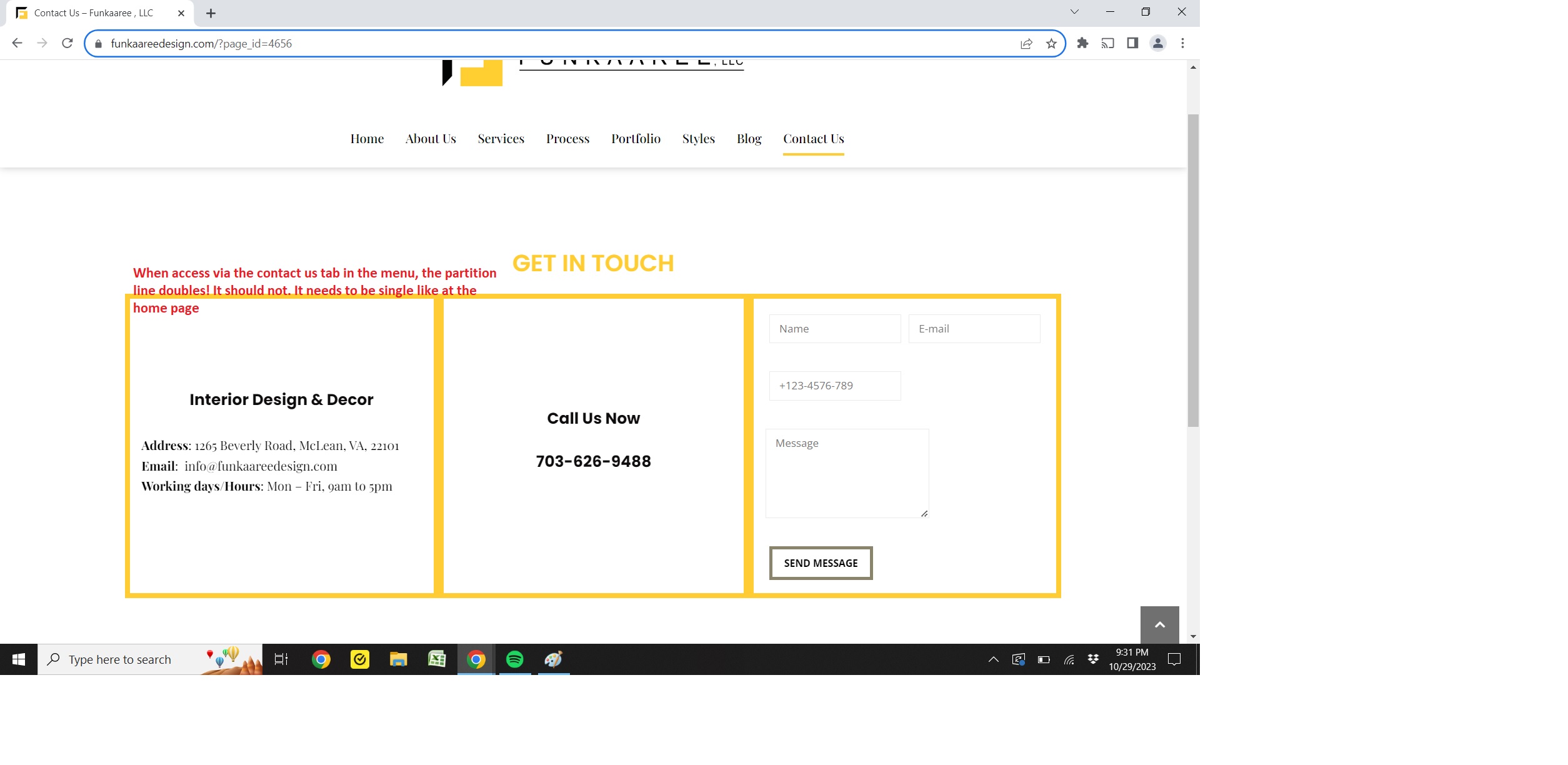
Task: Open Chrome three-dot menu
Action: 1182,43
